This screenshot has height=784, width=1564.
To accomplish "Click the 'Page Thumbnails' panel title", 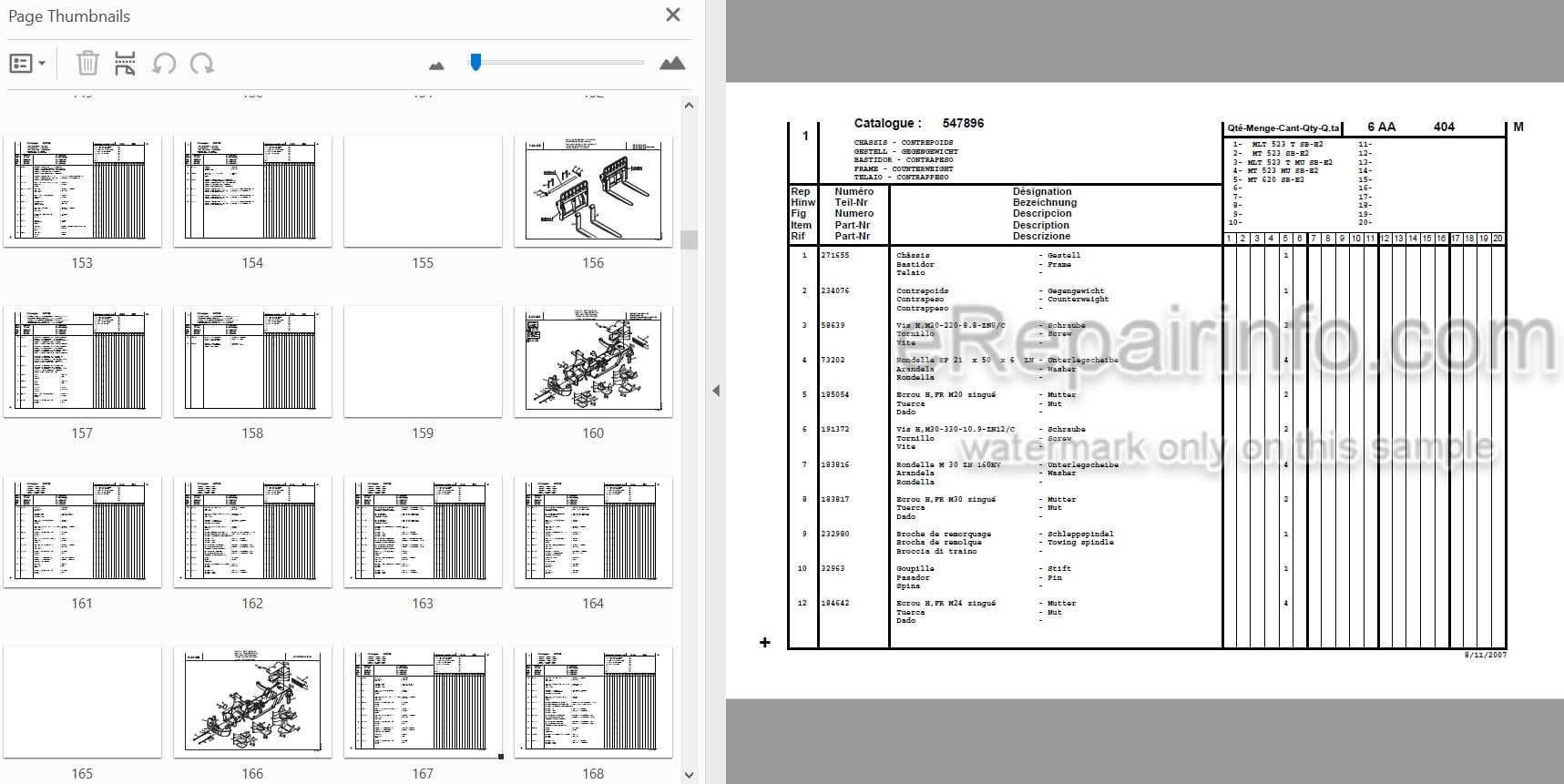I will 69,16.
